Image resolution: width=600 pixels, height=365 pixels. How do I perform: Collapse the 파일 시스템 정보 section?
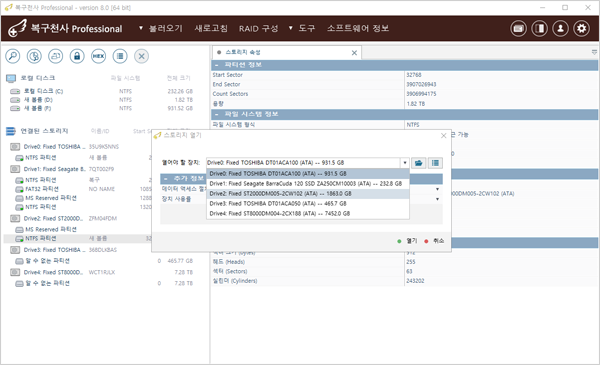(x=217, y=114)
